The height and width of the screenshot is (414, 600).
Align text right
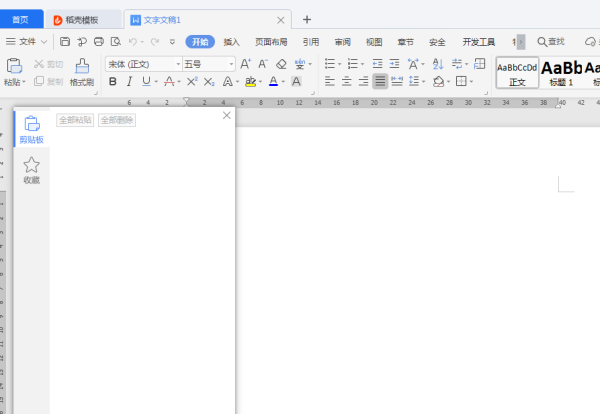[363, 81]
